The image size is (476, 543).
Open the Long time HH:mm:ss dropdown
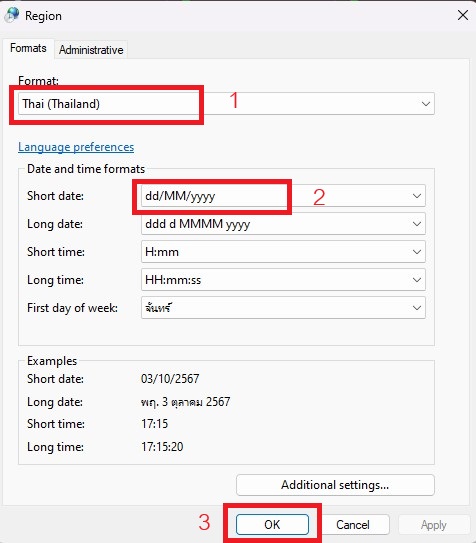pyautogui.click(x=283, y=279)
